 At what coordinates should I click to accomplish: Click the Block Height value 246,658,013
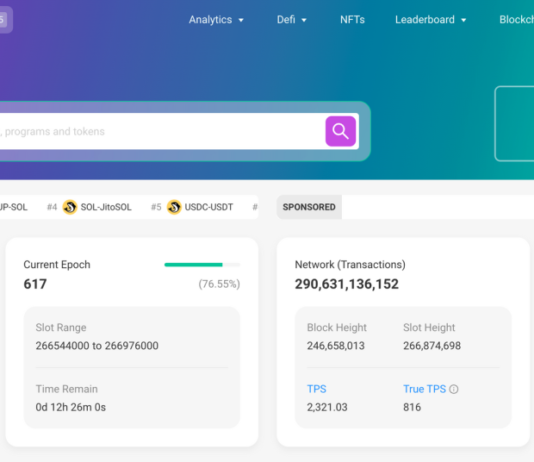tap(336, 346)
